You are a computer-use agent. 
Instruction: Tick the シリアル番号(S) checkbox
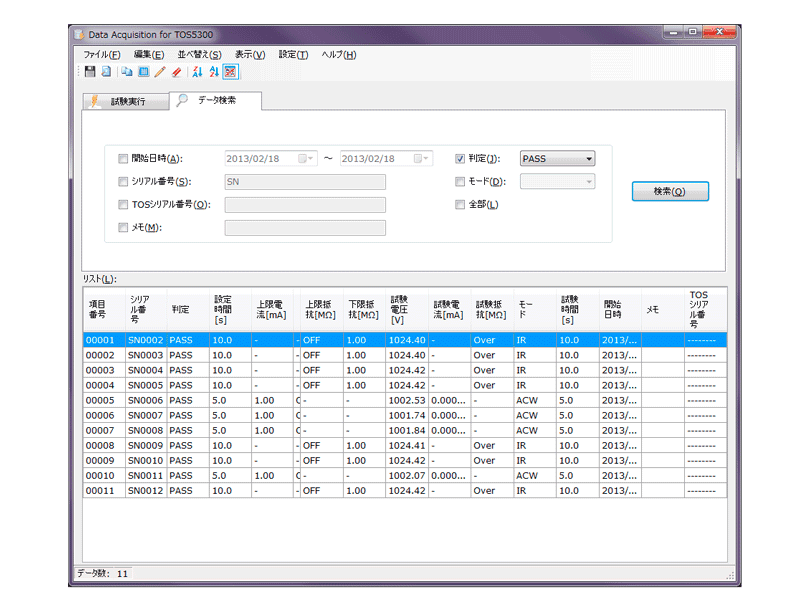[x=123, y=182]
